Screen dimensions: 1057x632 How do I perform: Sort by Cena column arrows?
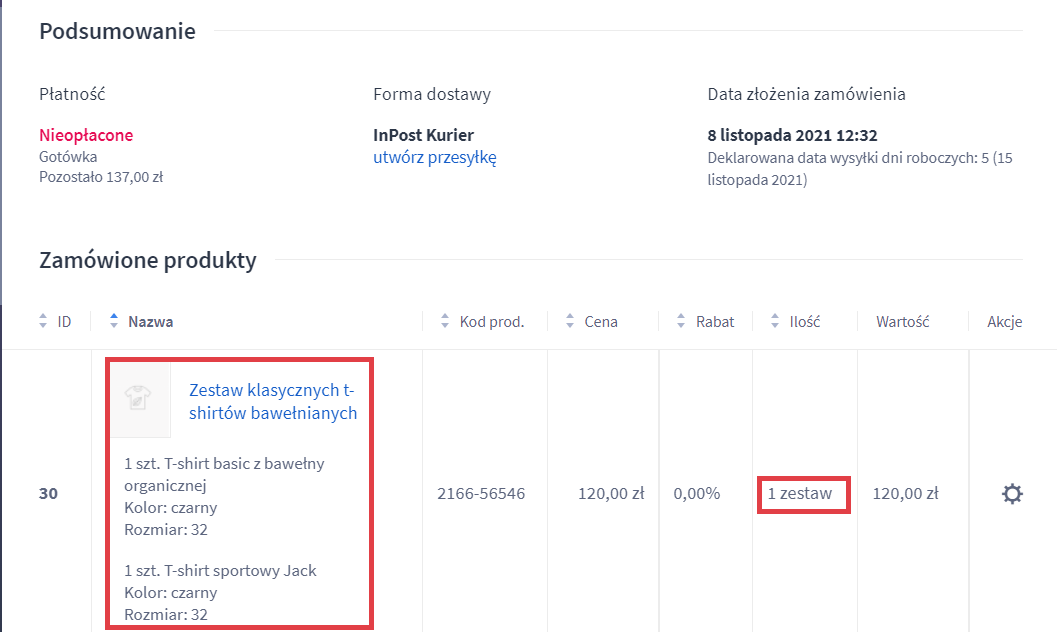pyautogui.click(x=570, y=321)
